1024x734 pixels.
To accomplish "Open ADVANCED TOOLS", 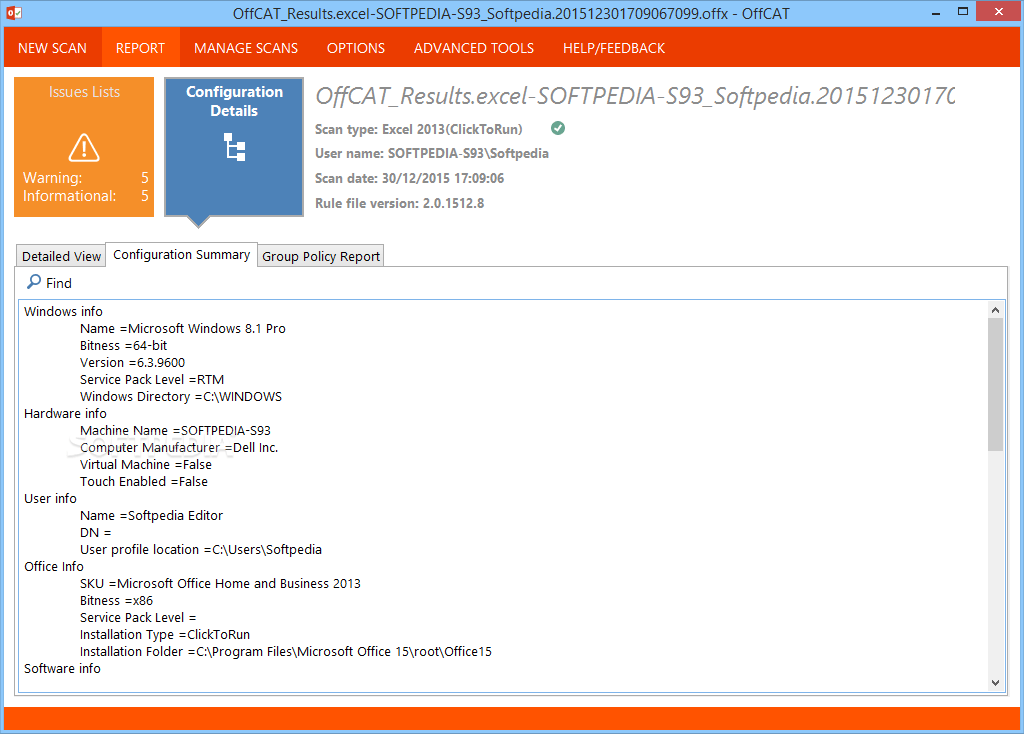I will click(473, 47).
